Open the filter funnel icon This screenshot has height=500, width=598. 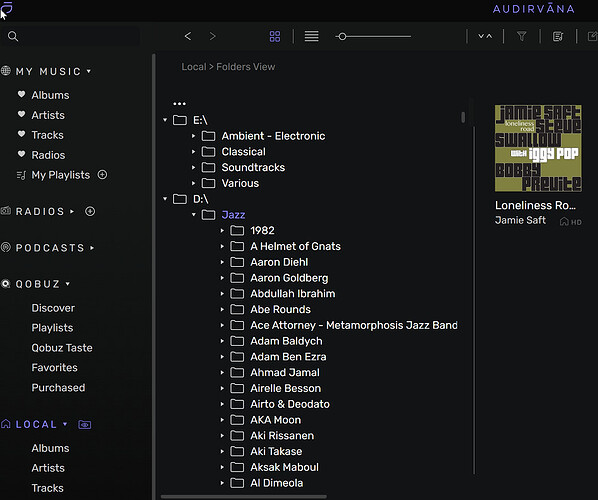(x=521, y=37)
